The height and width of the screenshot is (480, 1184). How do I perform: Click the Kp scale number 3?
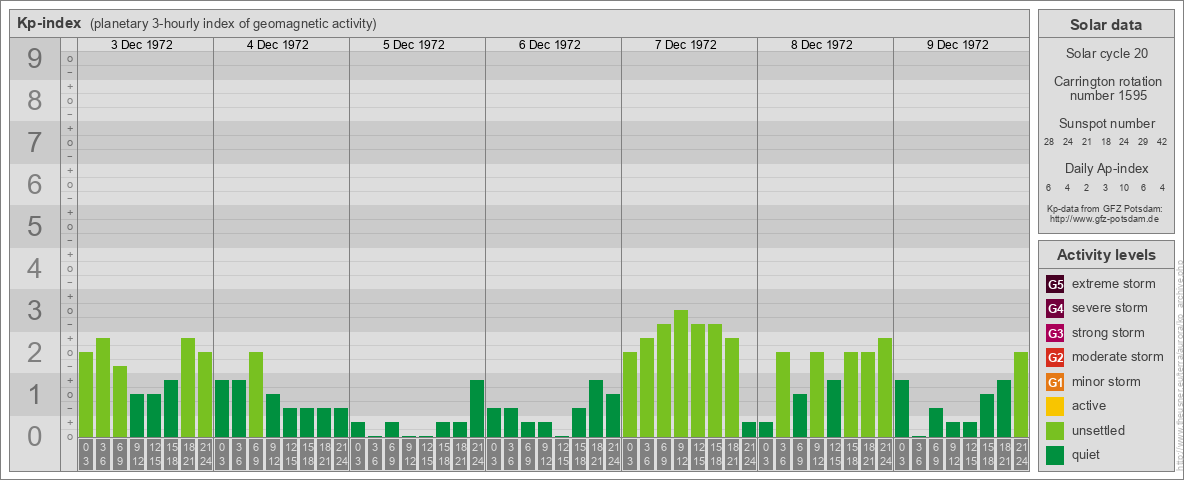point(35,310)
